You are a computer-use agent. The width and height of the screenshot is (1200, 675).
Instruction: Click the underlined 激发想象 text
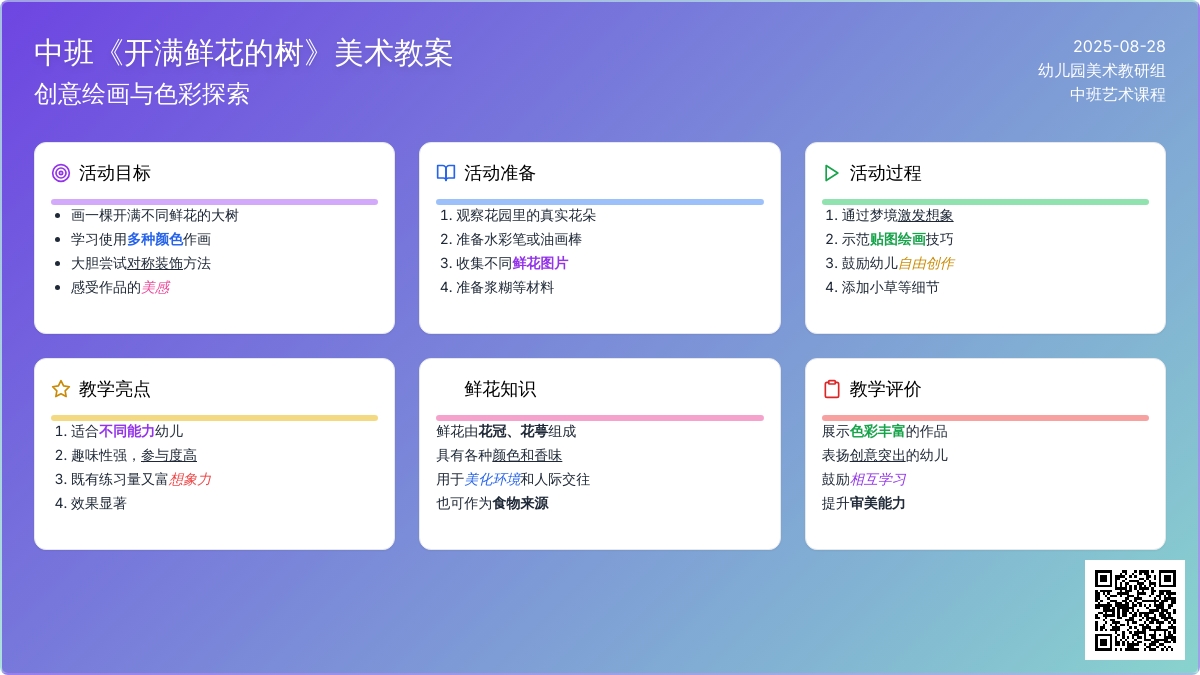tap(925, 215)
